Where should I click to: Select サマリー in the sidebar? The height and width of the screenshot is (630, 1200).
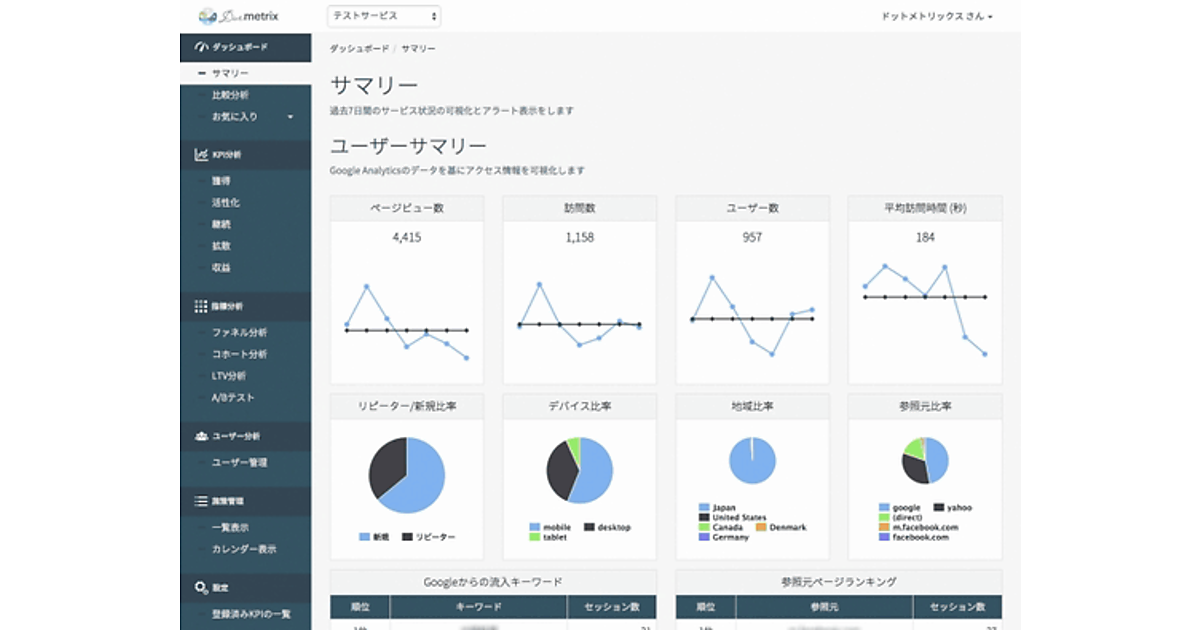tap(230, 74)
